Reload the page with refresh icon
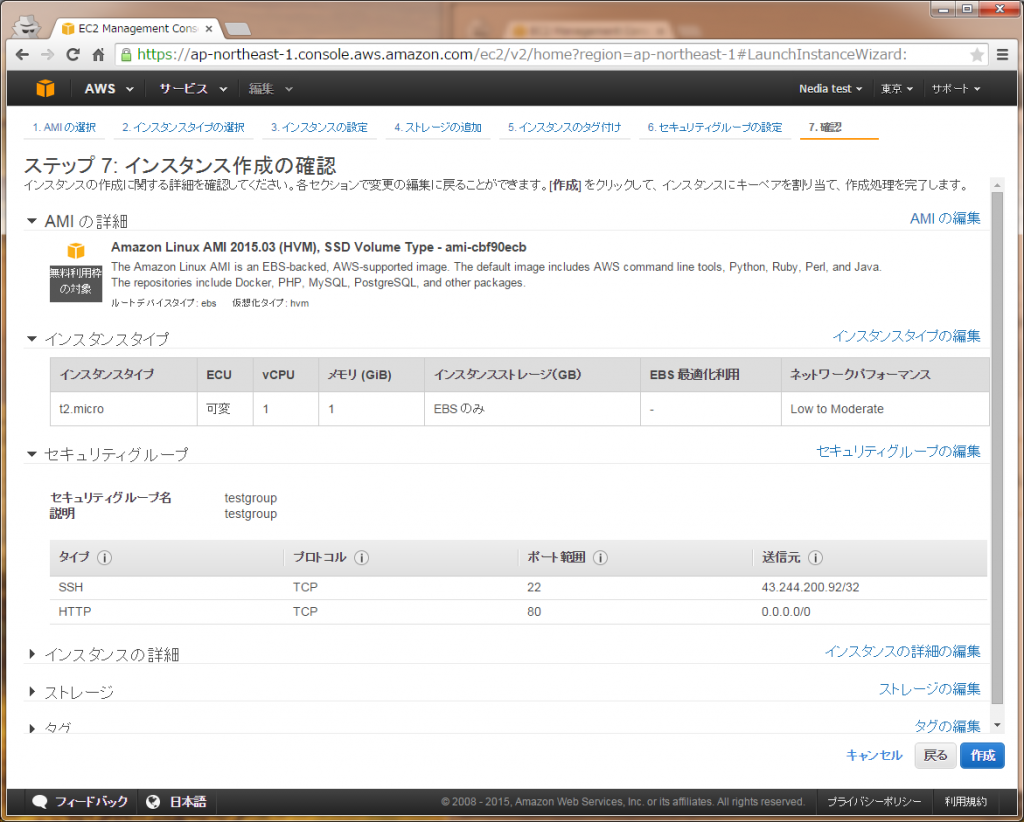This screenshot has width=1024, height=822. (73, 55)
